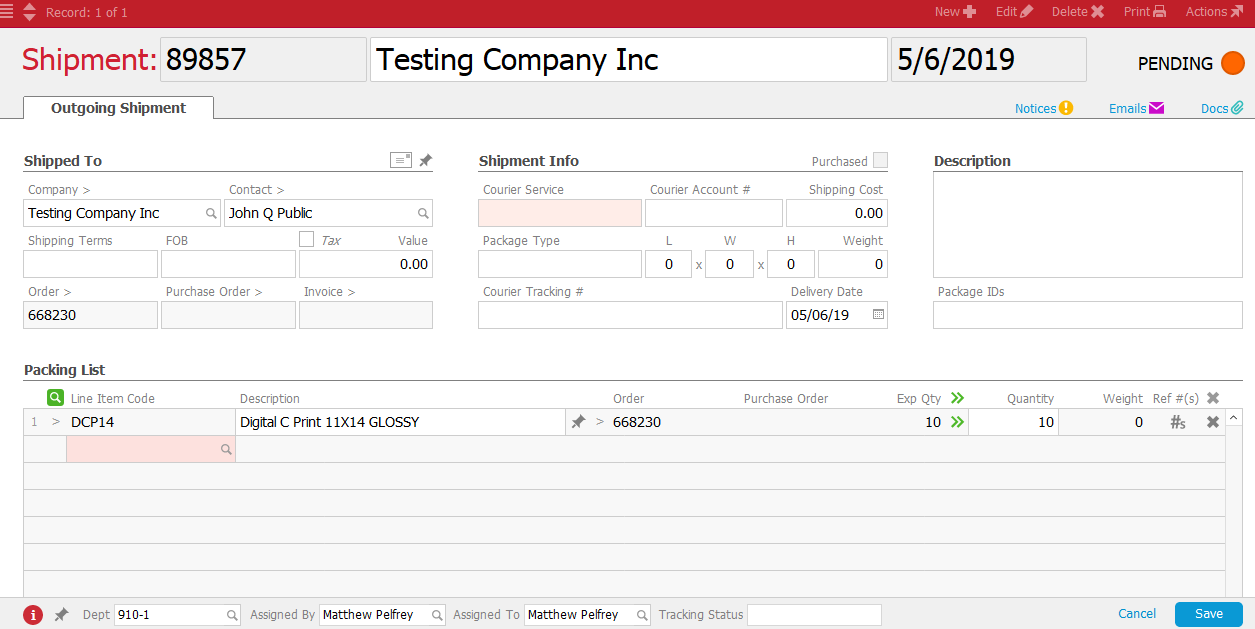Go to next record with down arrow
This screenshot has width=1255, height=629.
pyautogui.click(x=29, y=18)
